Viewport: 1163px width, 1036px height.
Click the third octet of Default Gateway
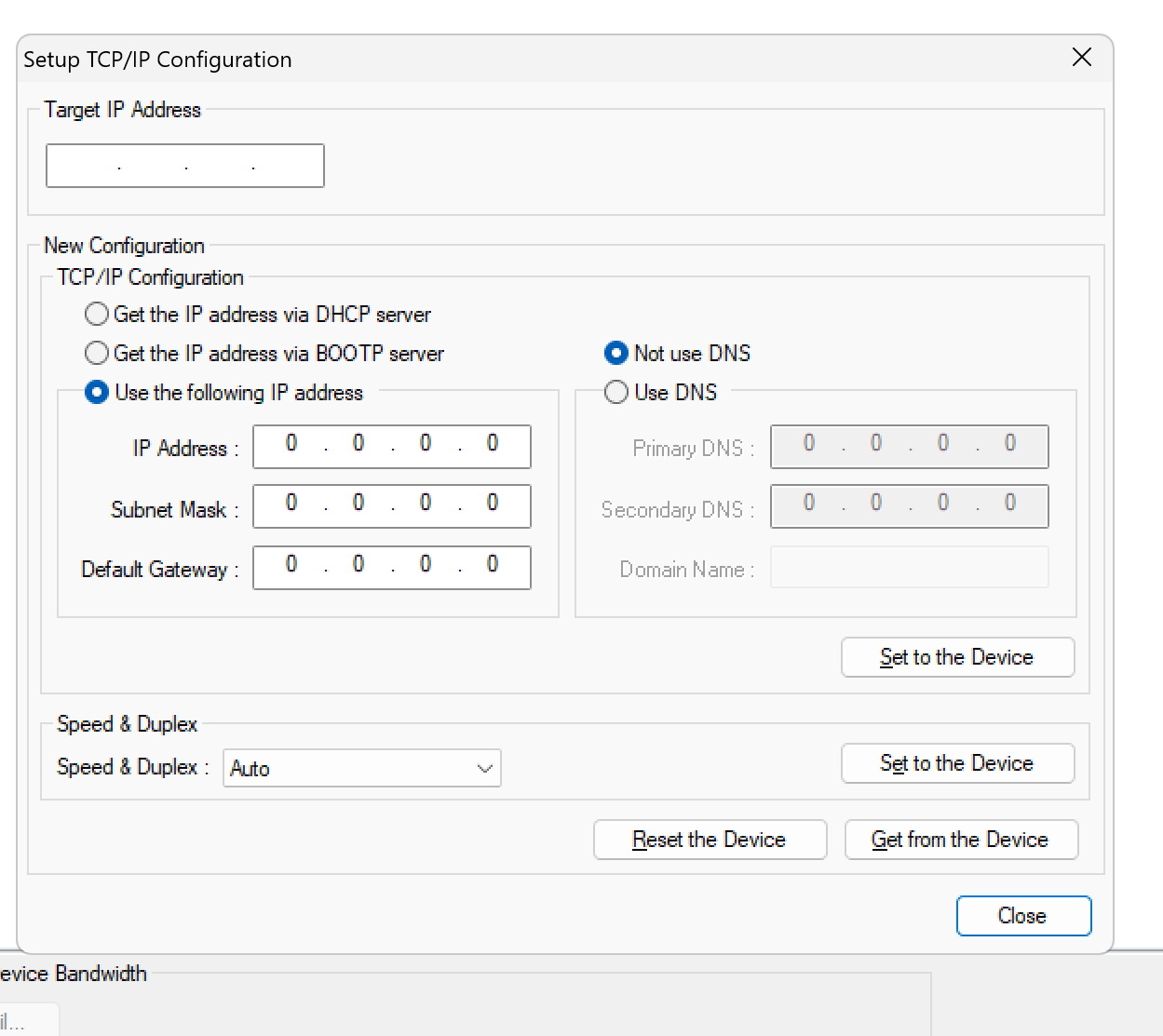click(426, 565)
